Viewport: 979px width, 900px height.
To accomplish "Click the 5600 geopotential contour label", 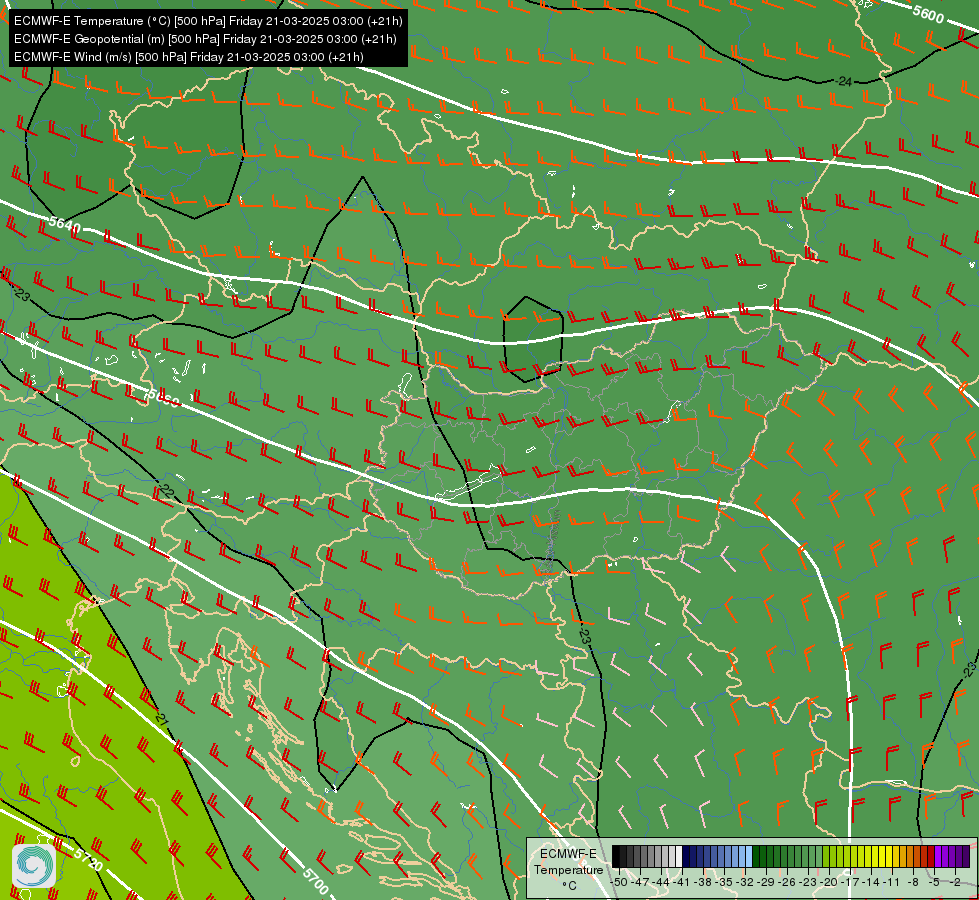I will click(928, 14).
